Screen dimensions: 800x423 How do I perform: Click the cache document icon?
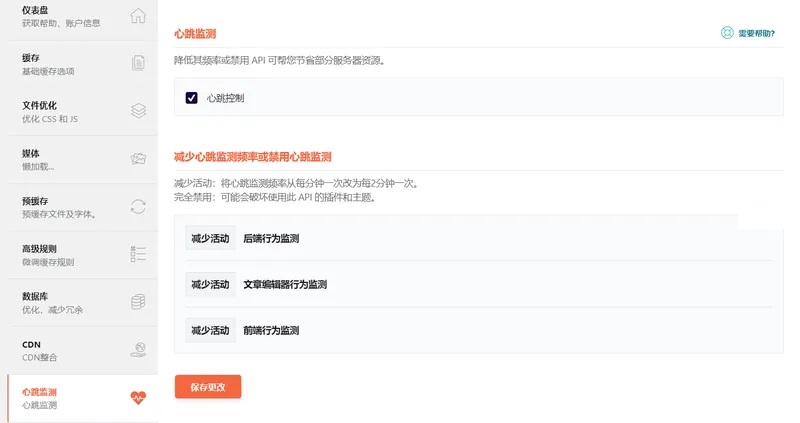pos(138,63)
